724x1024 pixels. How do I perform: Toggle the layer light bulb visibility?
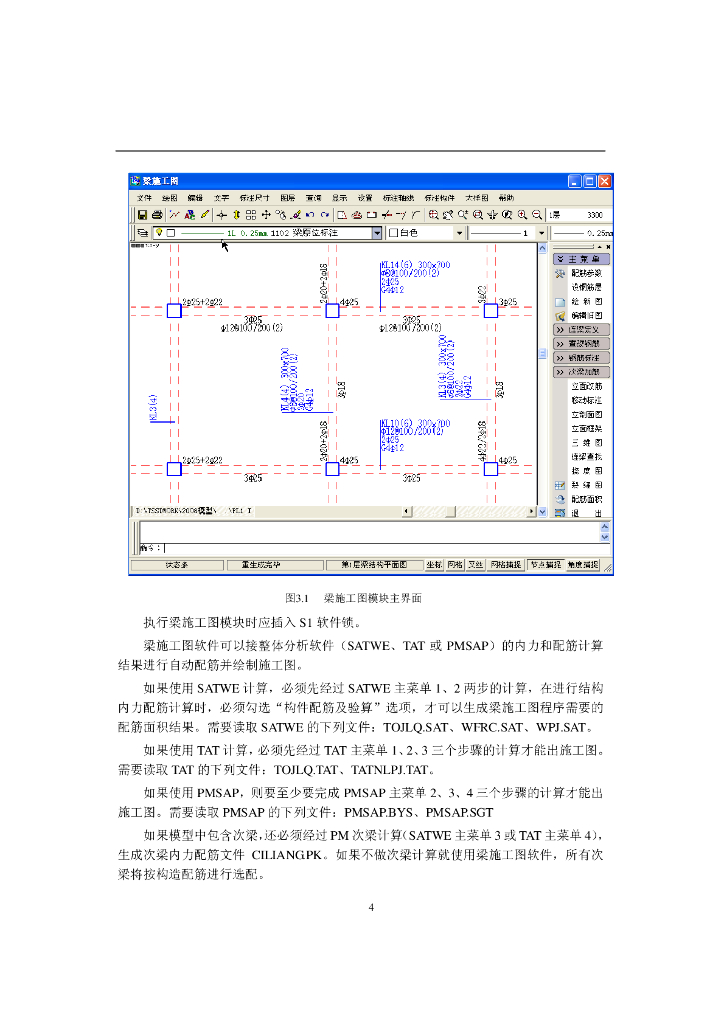[x=159, y=232]
